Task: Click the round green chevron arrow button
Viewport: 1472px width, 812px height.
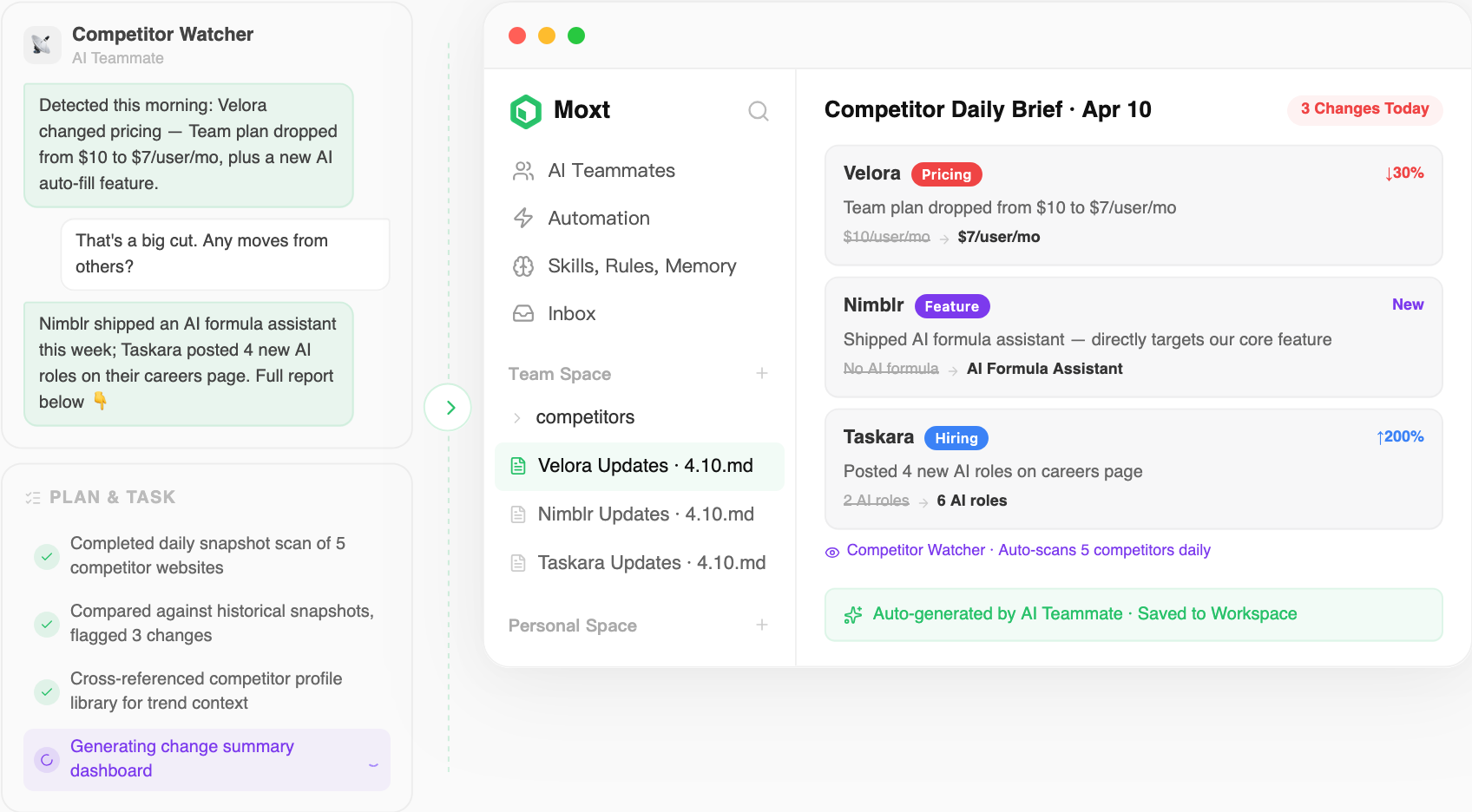Action: point(448,407)
